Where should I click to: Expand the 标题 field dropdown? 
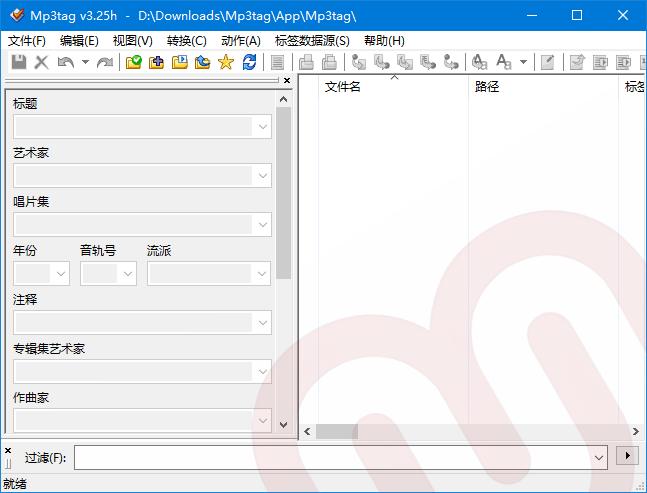click(263, 127)
